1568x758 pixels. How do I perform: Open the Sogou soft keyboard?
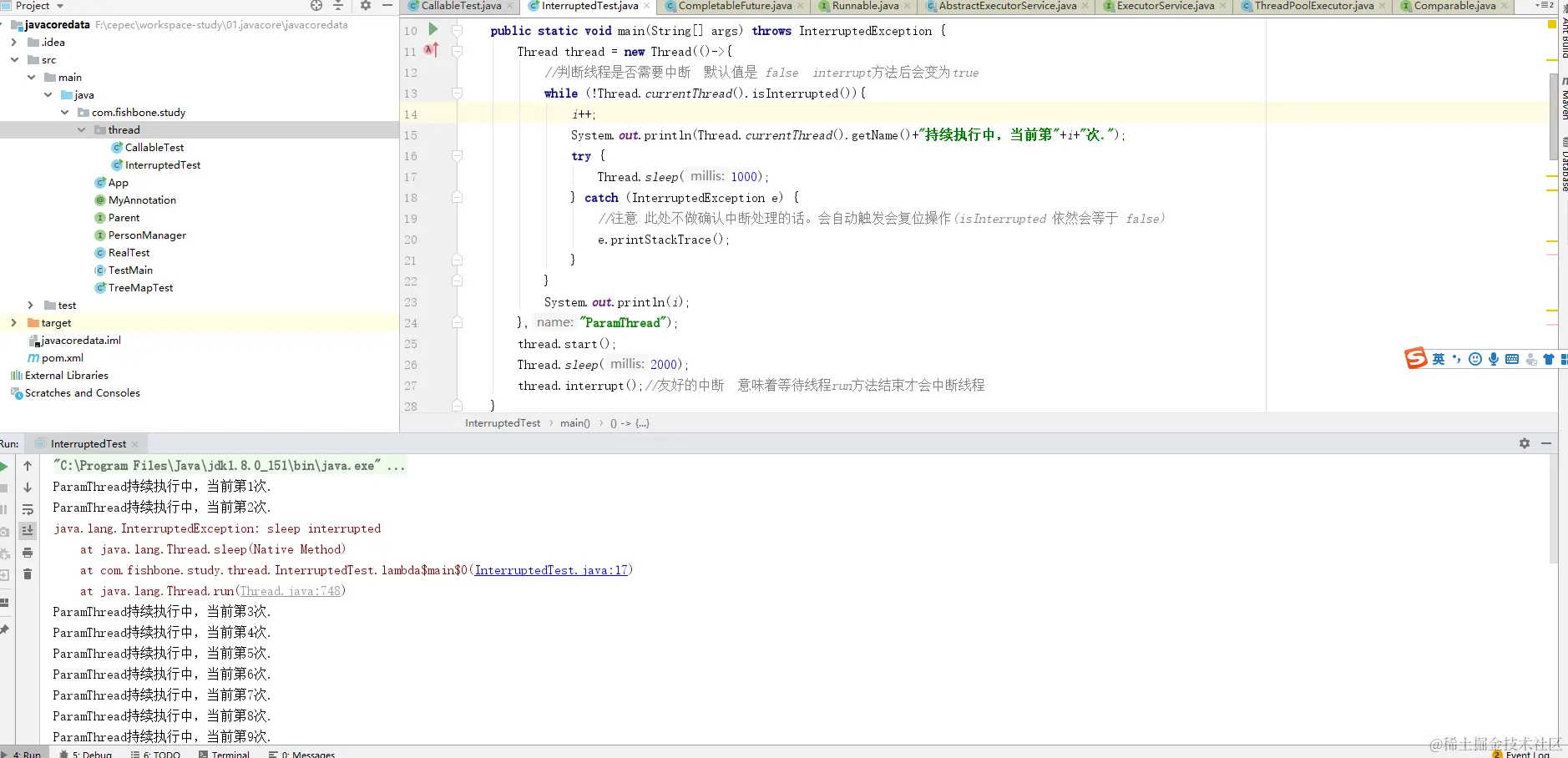point(1512,359)
